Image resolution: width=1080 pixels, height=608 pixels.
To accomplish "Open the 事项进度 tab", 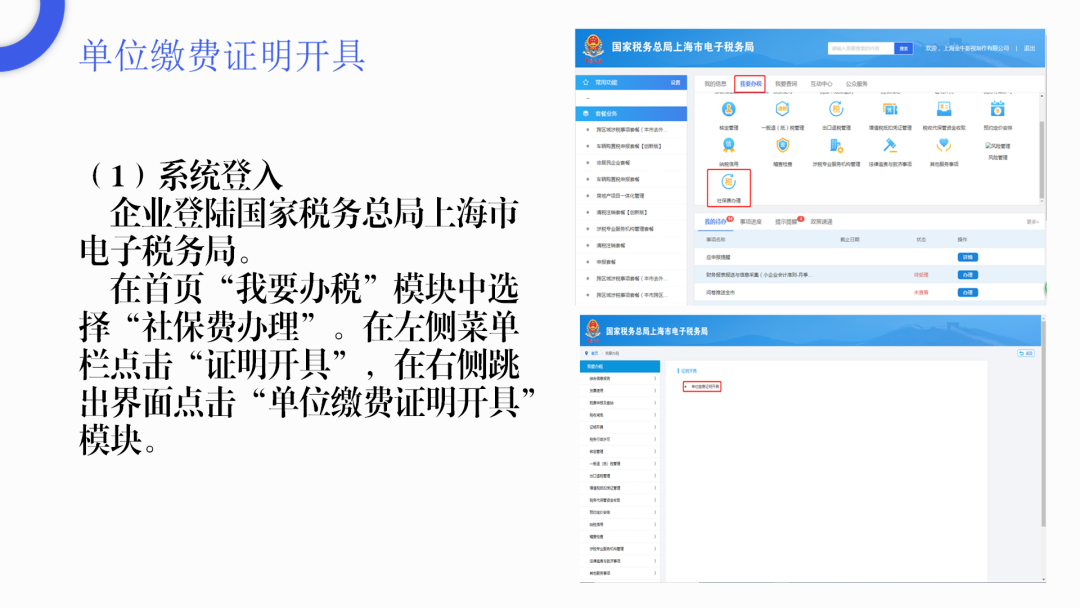I will click(x=751, y=222).
